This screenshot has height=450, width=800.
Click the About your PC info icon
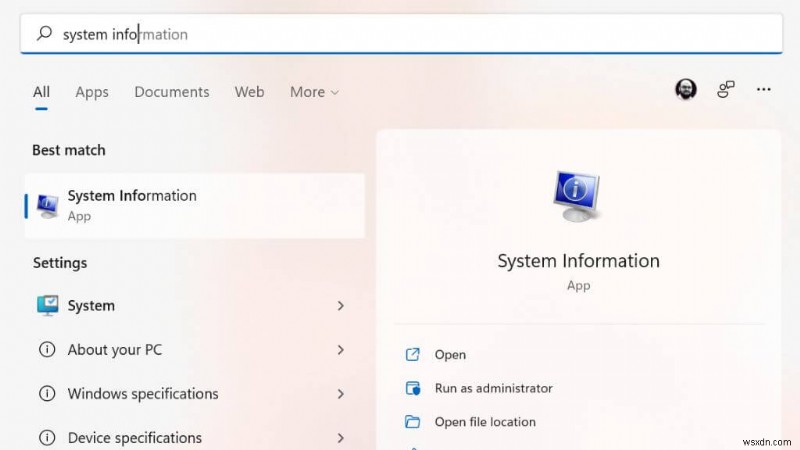pyautogui.click(x=47, y=349)
